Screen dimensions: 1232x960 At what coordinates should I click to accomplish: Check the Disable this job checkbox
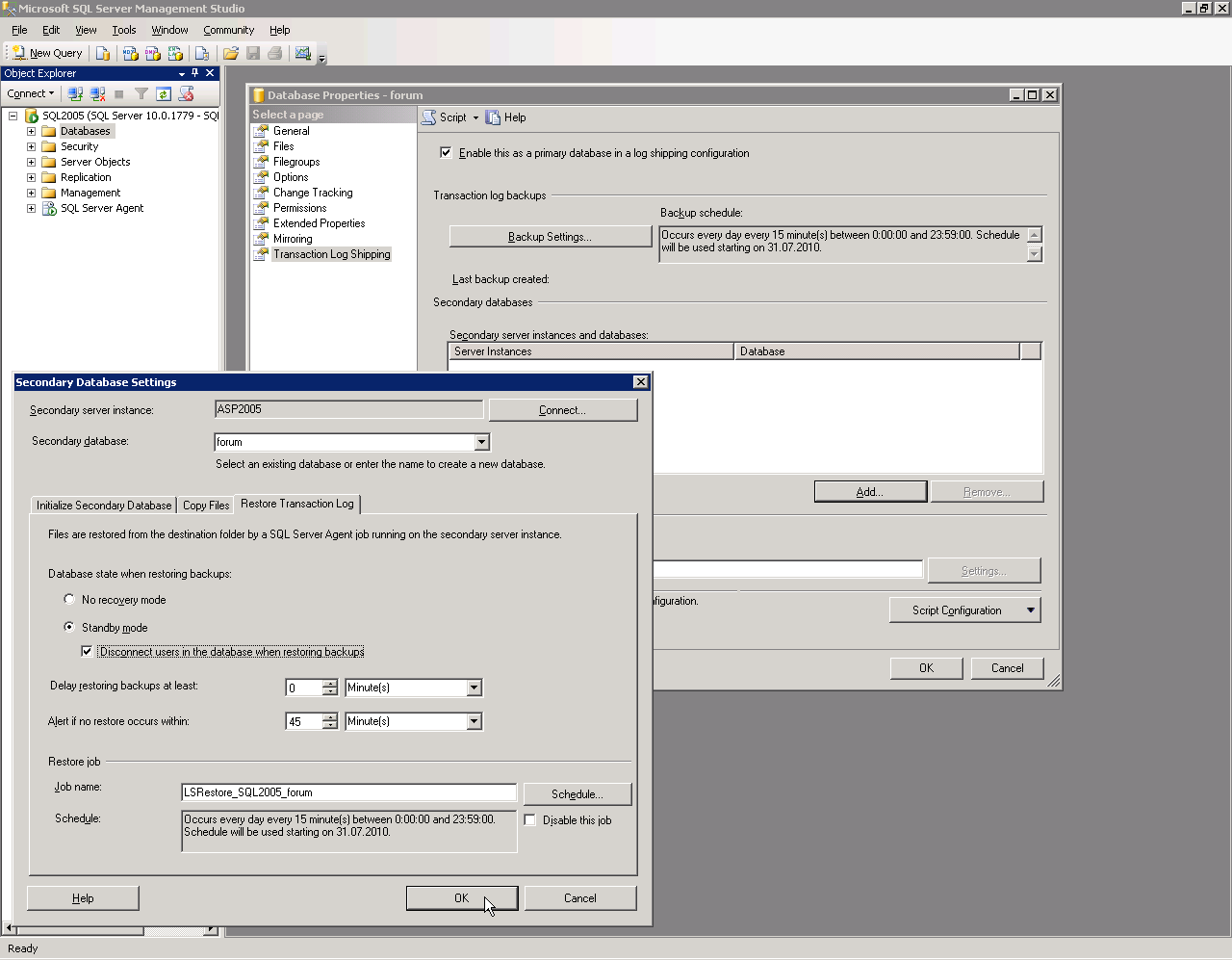[x=530, y=820]
